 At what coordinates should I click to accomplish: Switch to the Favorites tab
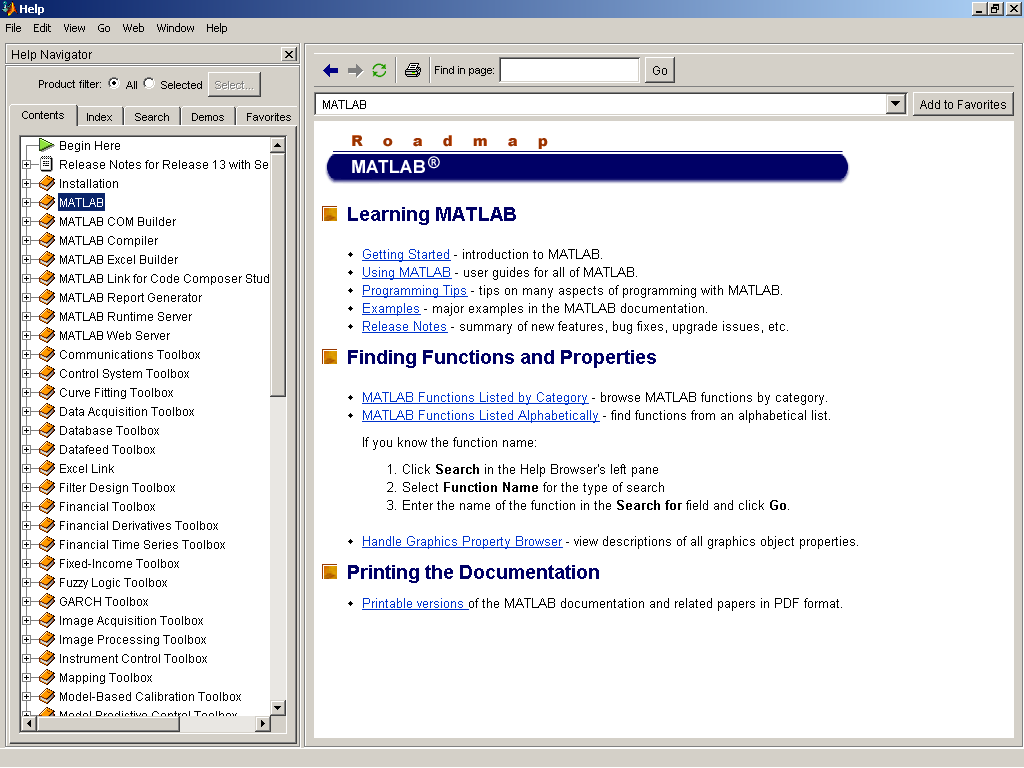[268, 116]
